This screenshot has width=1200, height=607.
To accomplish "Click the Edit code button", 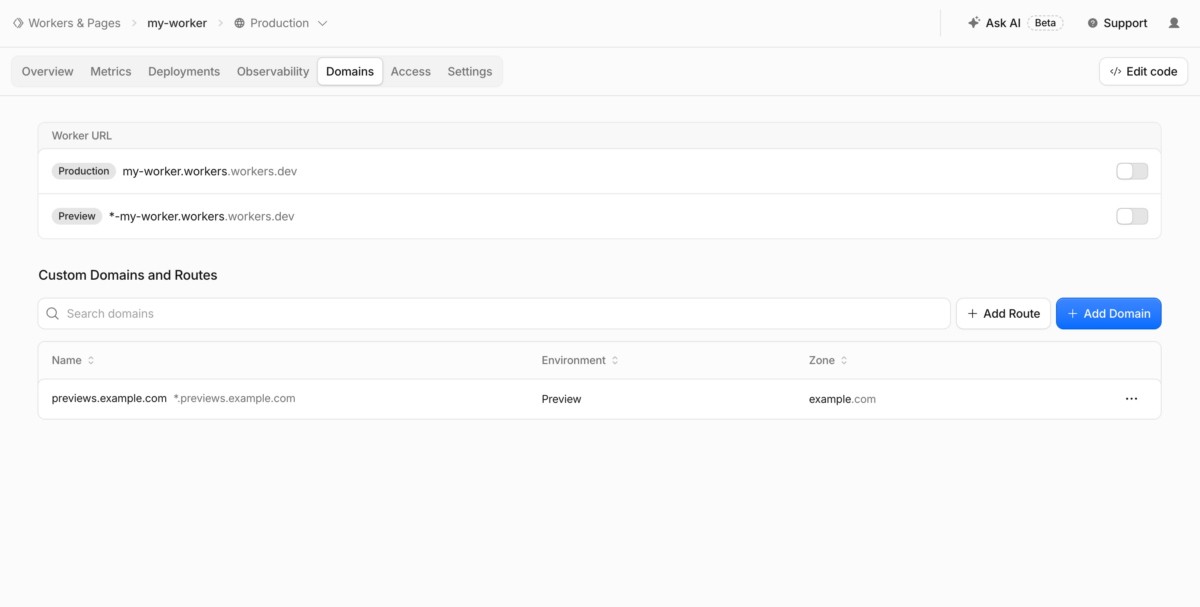I will [1144, 72].
